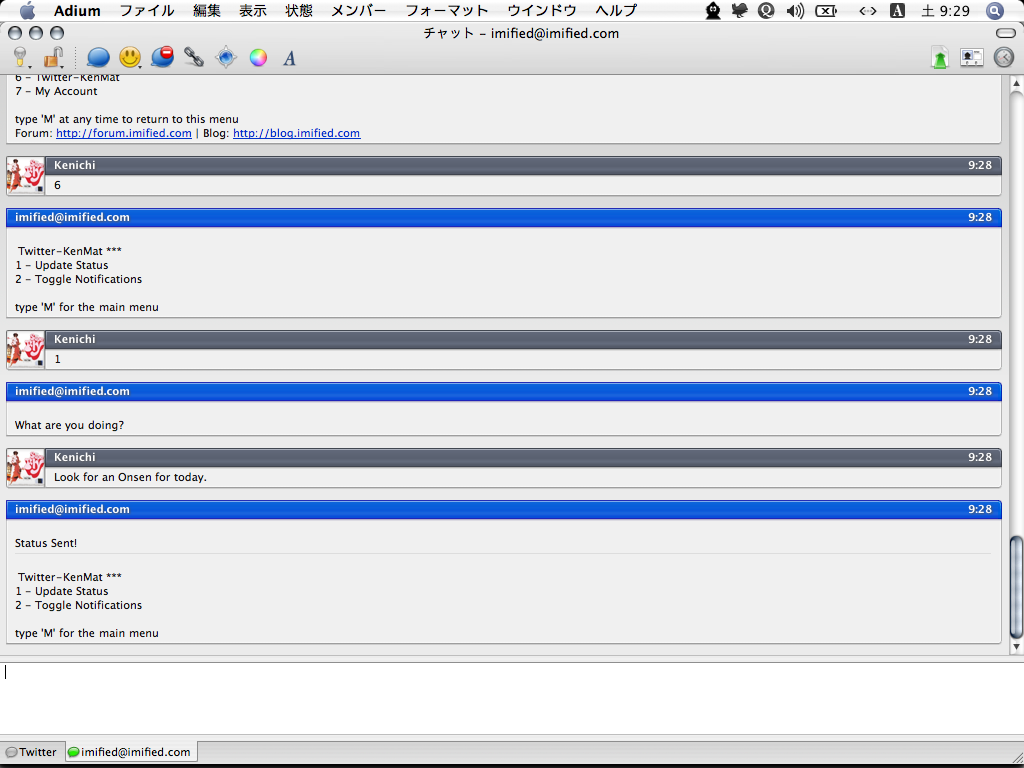Click the volume icon in menu bar
The image size is (1024, 768).
[795, 10]
